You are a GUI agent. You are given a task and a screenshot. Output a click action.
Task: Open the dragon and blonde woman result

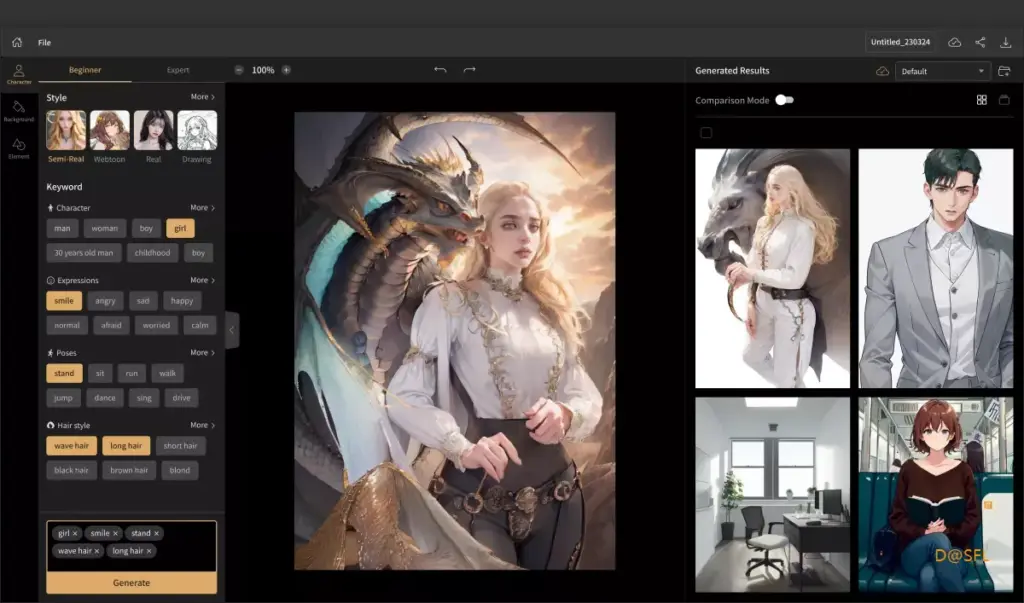point(773,269)
